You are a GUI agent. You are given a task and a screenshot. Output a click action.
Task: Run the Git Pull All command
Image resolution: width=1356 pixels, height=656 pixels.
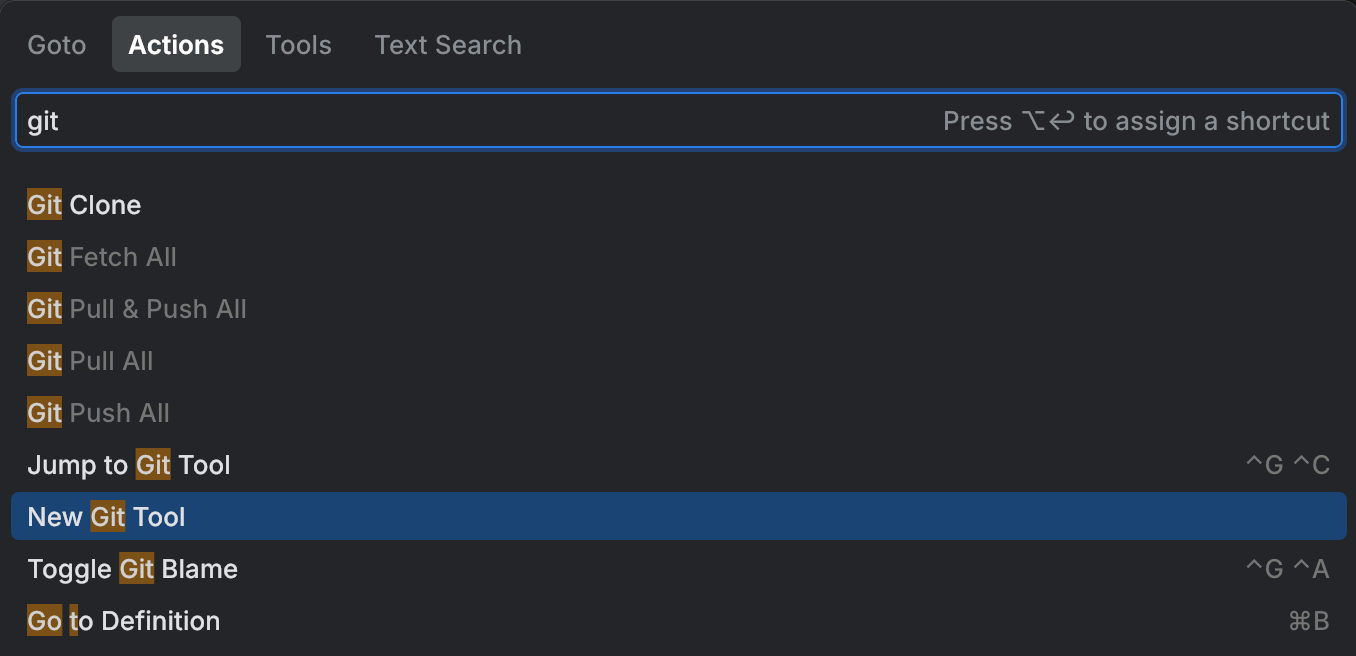click(89, 360)
